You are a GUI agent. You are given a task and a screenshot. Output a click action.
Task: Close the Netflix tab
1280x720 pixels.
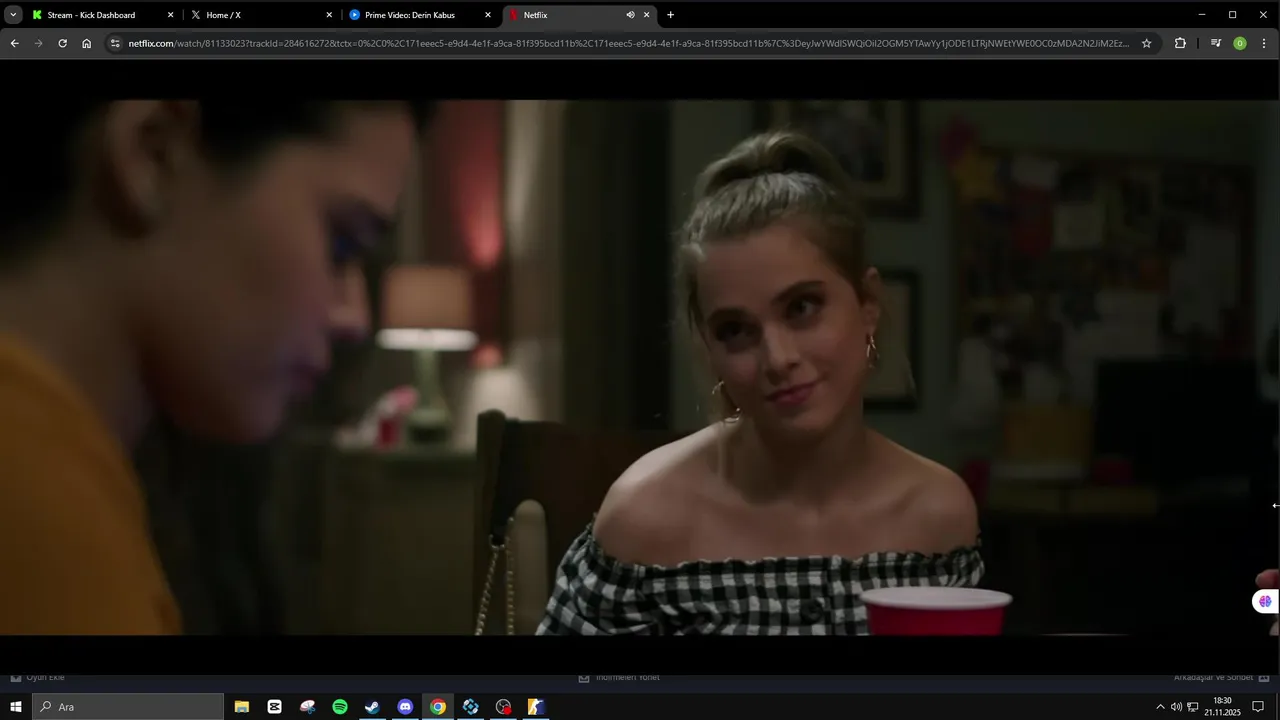click(646, 15)
